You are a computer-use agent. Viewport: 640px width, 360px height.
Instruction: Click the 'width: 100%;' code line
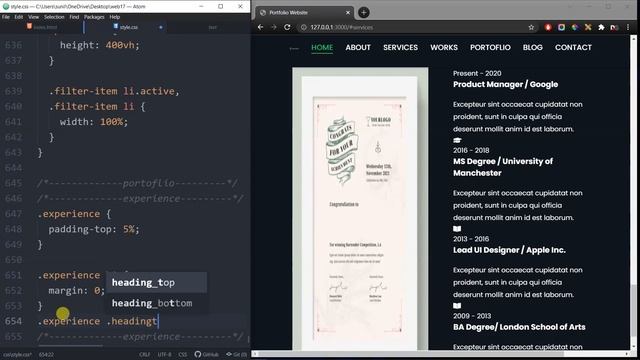coord(94,122)
